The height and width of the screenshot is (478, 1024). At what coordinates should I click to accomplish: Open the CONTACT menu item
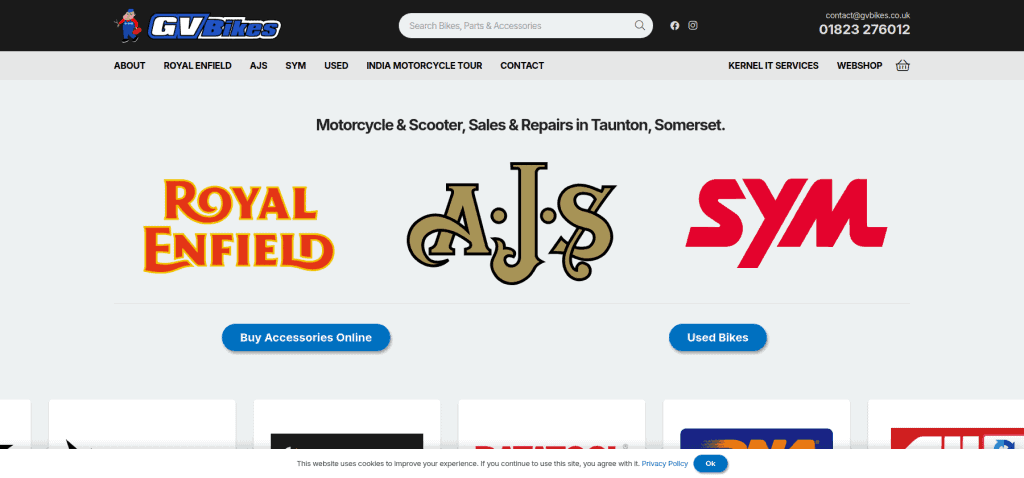522,65
